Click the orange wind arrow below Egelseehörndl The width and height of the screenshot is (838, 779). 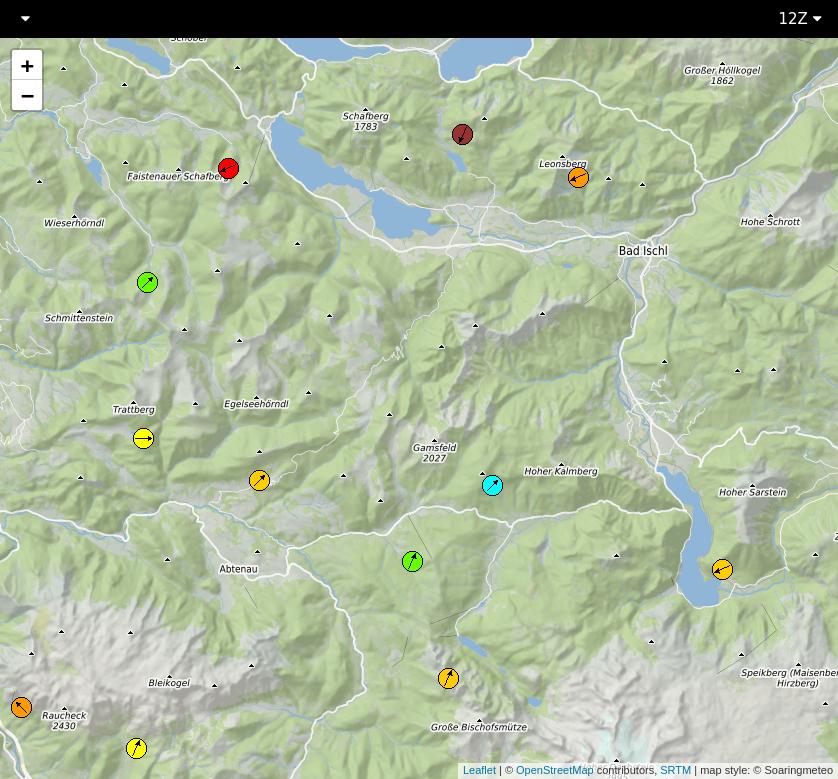coord(260,480)
